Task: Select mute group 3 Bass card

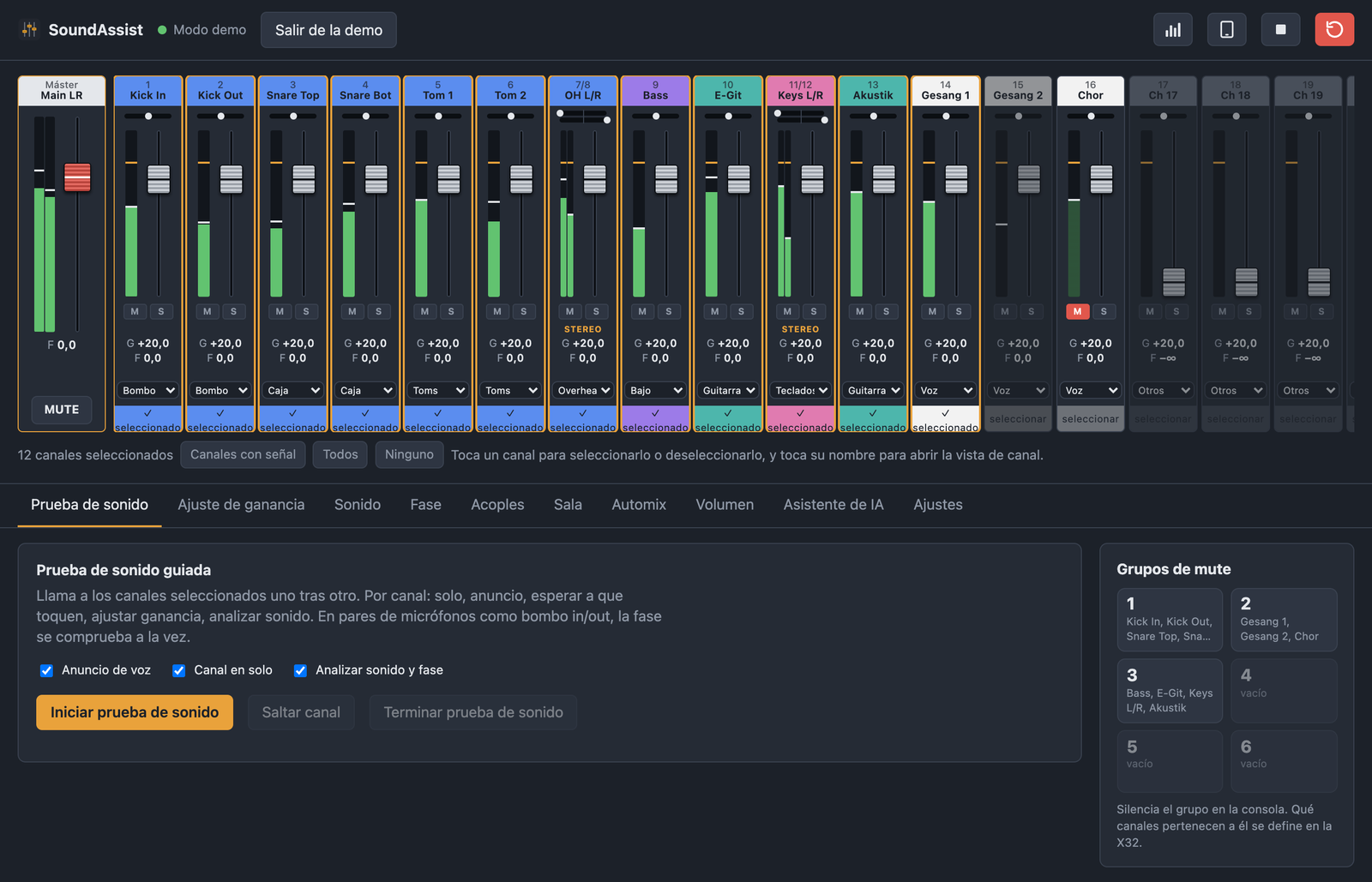Action: click(x=1170, y=691)
